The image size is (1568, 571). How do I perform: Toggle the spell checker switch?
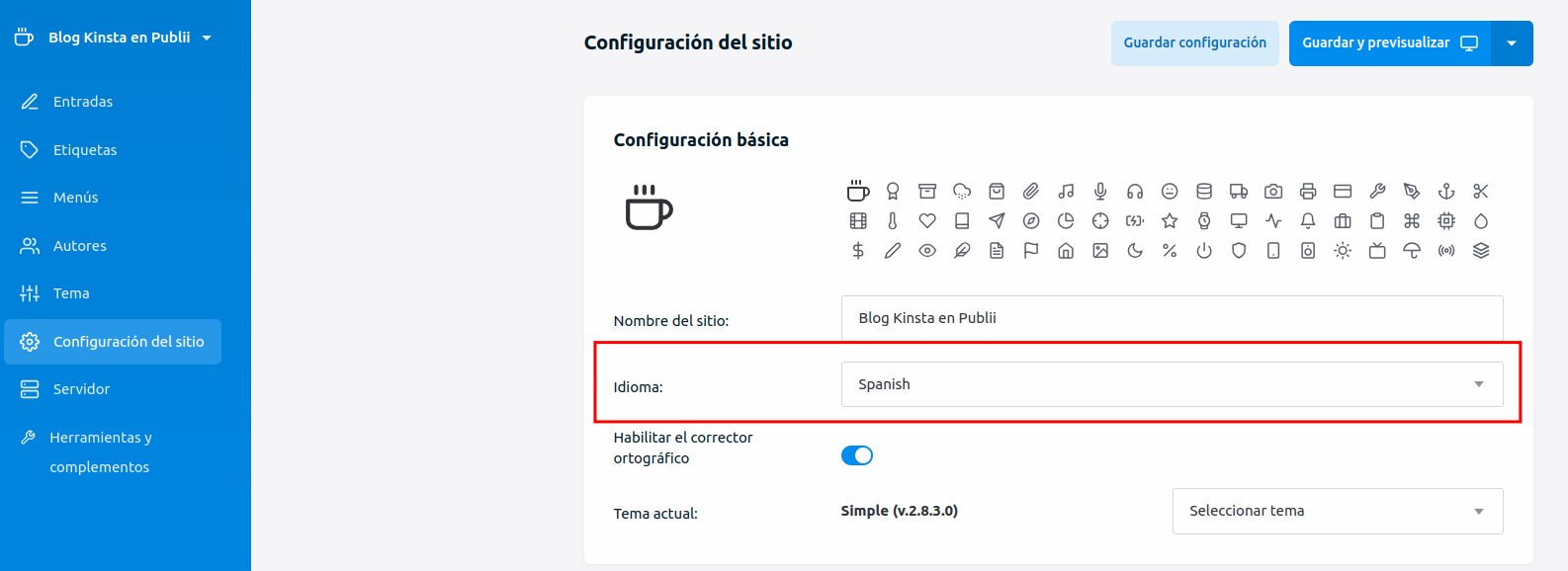click(857, 455)
